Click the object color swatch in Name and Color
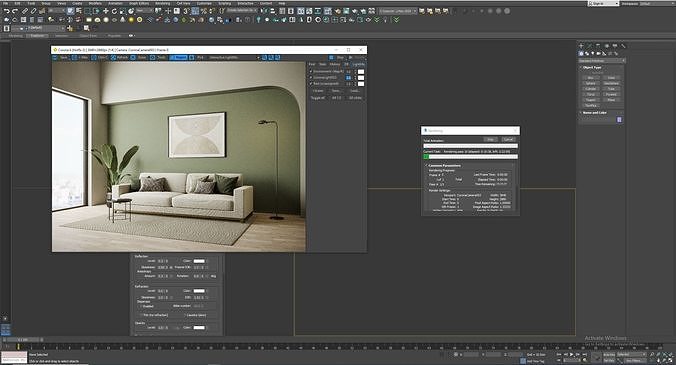The width and height of the screenshot is (676, 365). [620, 119]
